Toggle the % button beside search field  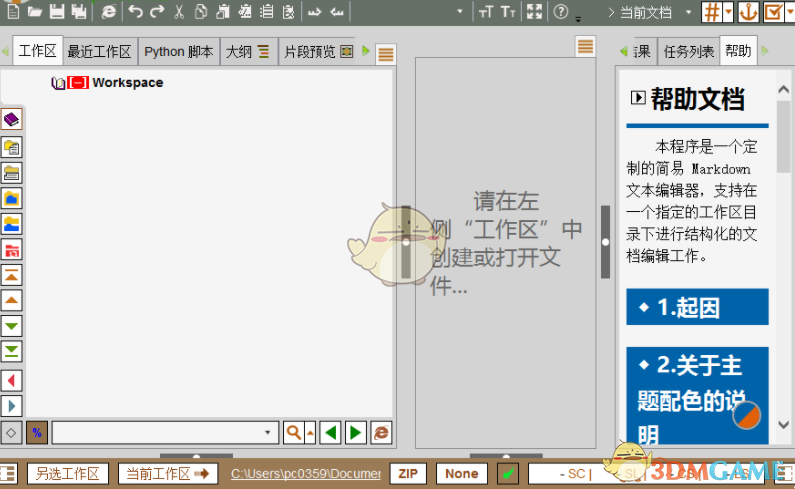pos(37,433)
